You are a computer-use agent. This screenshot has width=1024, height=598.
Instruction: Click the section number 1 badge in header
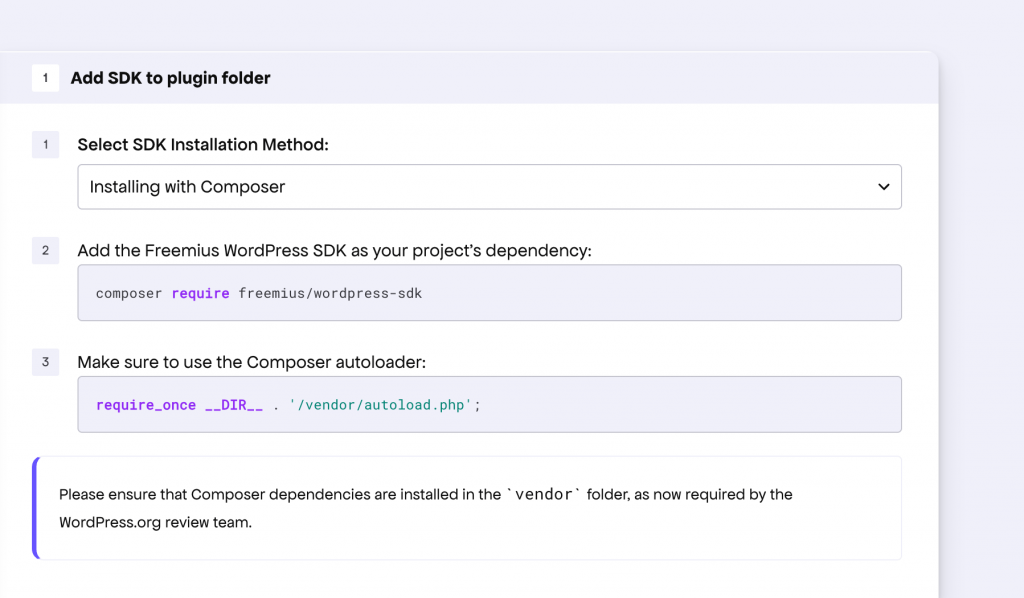45,78
